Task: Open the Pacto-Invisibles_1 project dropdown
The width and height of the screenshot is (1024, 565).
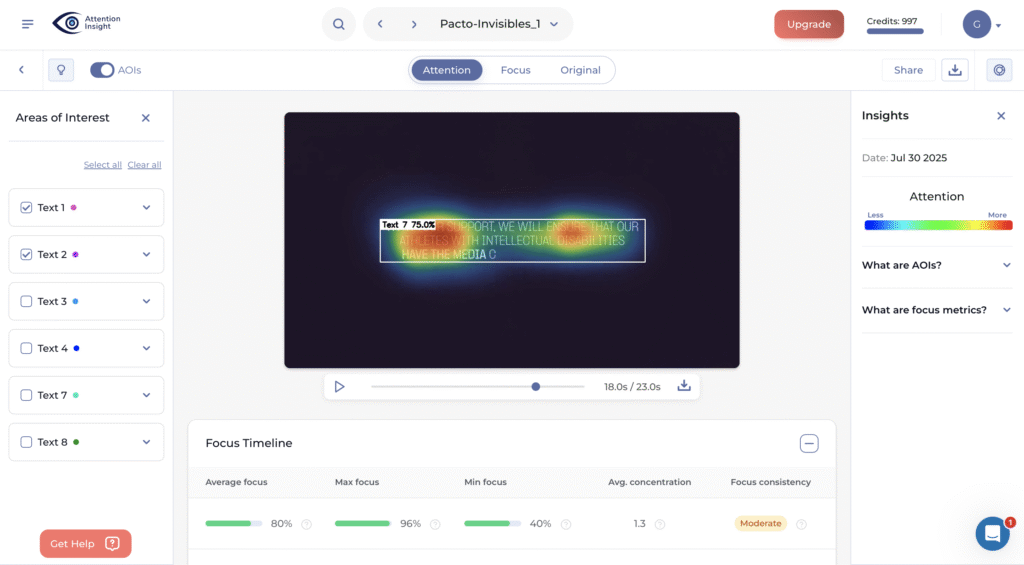Action: click(x=553, y=24)
